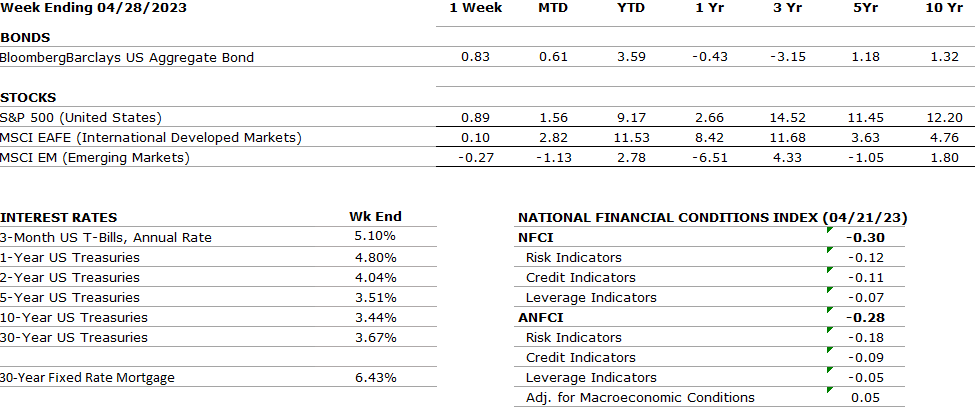Image resolution: width=975 pixels, height=415 pixels.
Task: Select the 10 Yr column header
Action: (946, 8)
